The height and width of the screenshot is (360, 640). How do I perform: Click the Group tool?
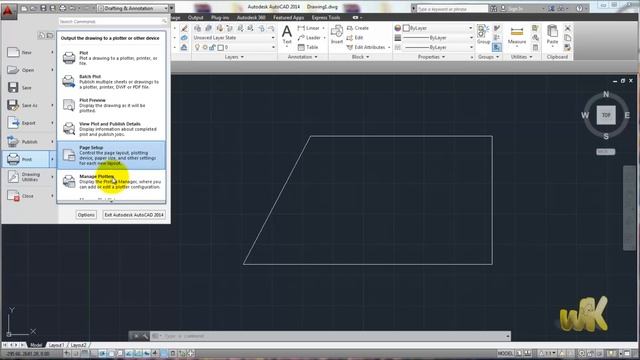click(483, 34)
